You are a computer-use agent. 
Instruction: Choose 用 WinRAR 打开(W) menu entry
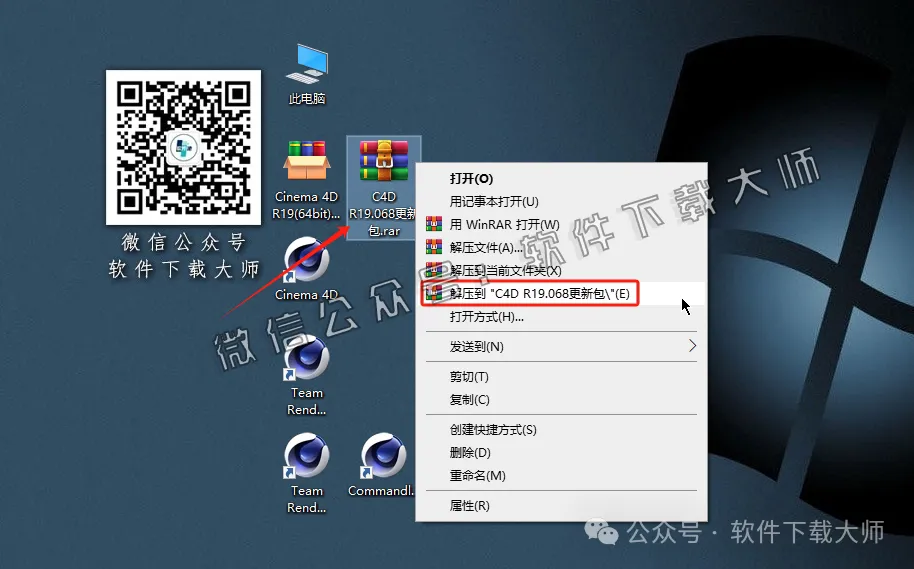pyautogui.click(x=561, y=224)
